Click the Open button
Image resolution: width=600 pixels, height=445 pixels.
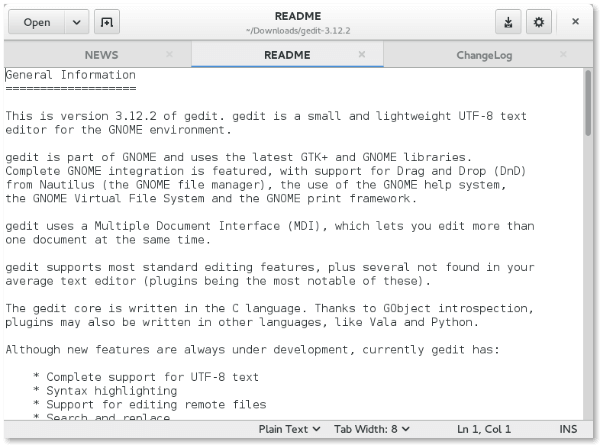pyautogui.click(x=36, y=22)
